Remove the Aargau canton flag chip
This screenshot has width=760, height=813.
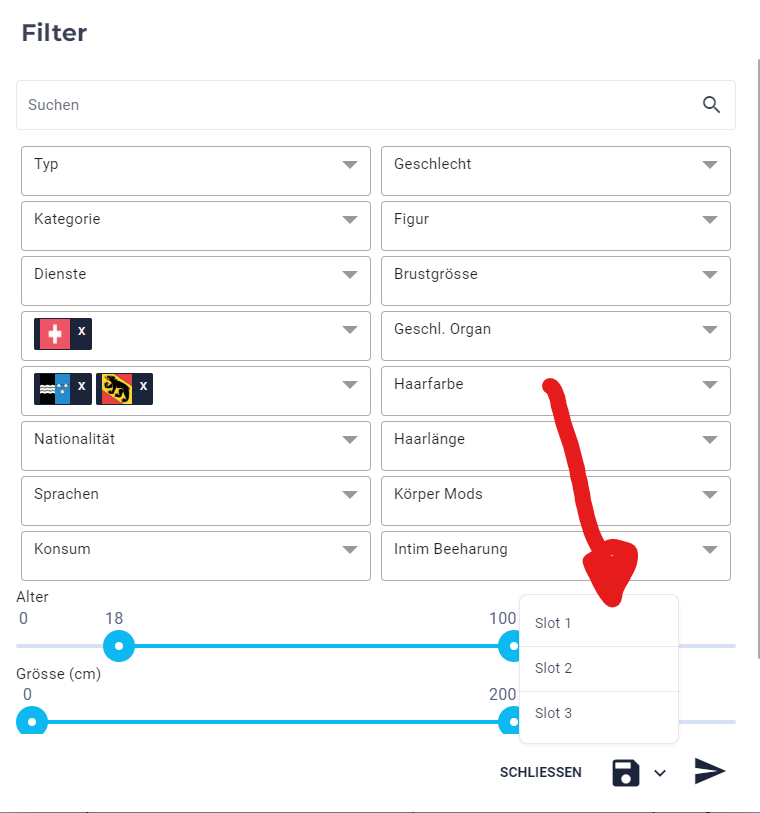81,386
